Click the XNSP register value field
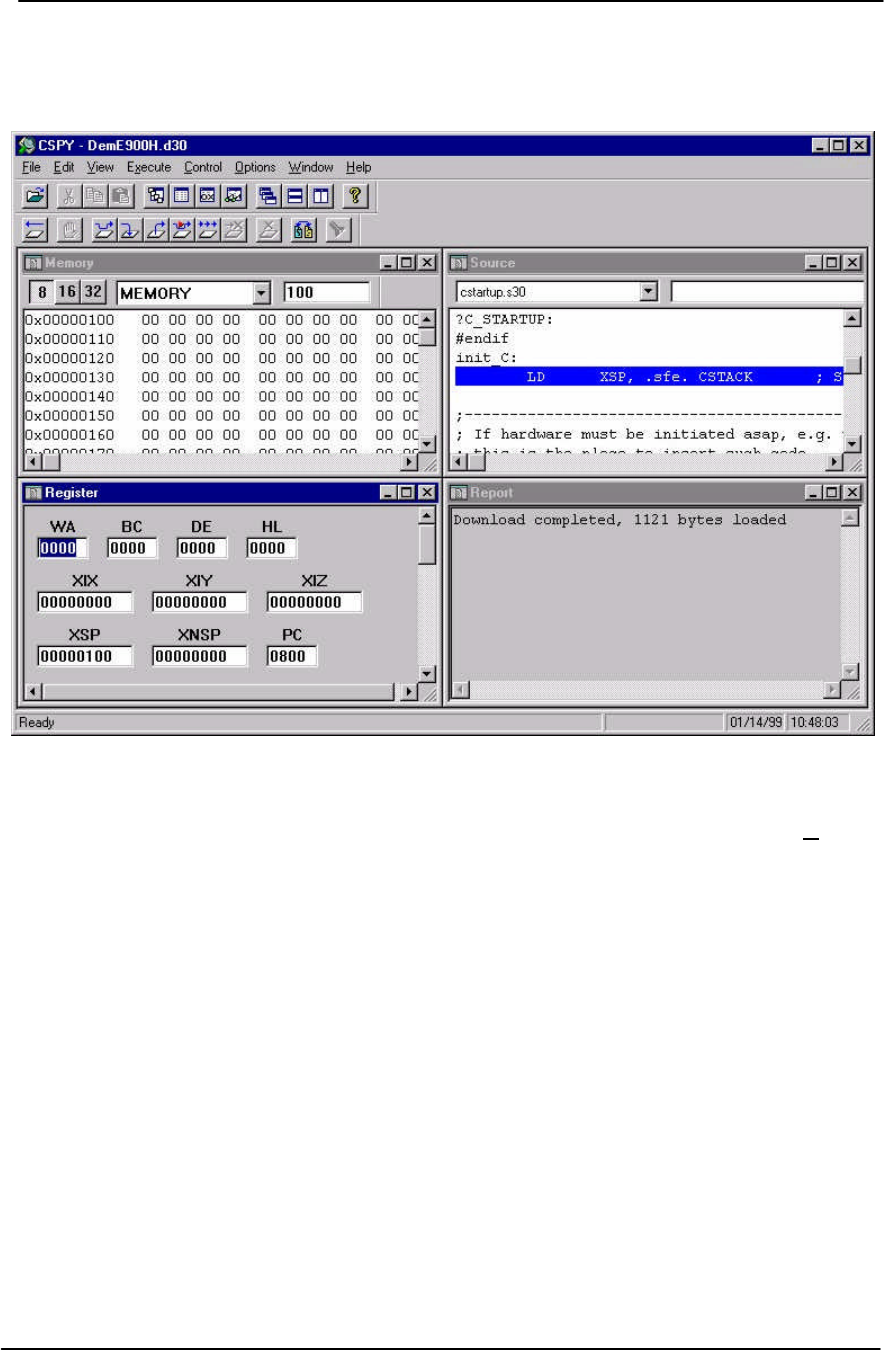Screen dimensions: 884x1350 200,656
